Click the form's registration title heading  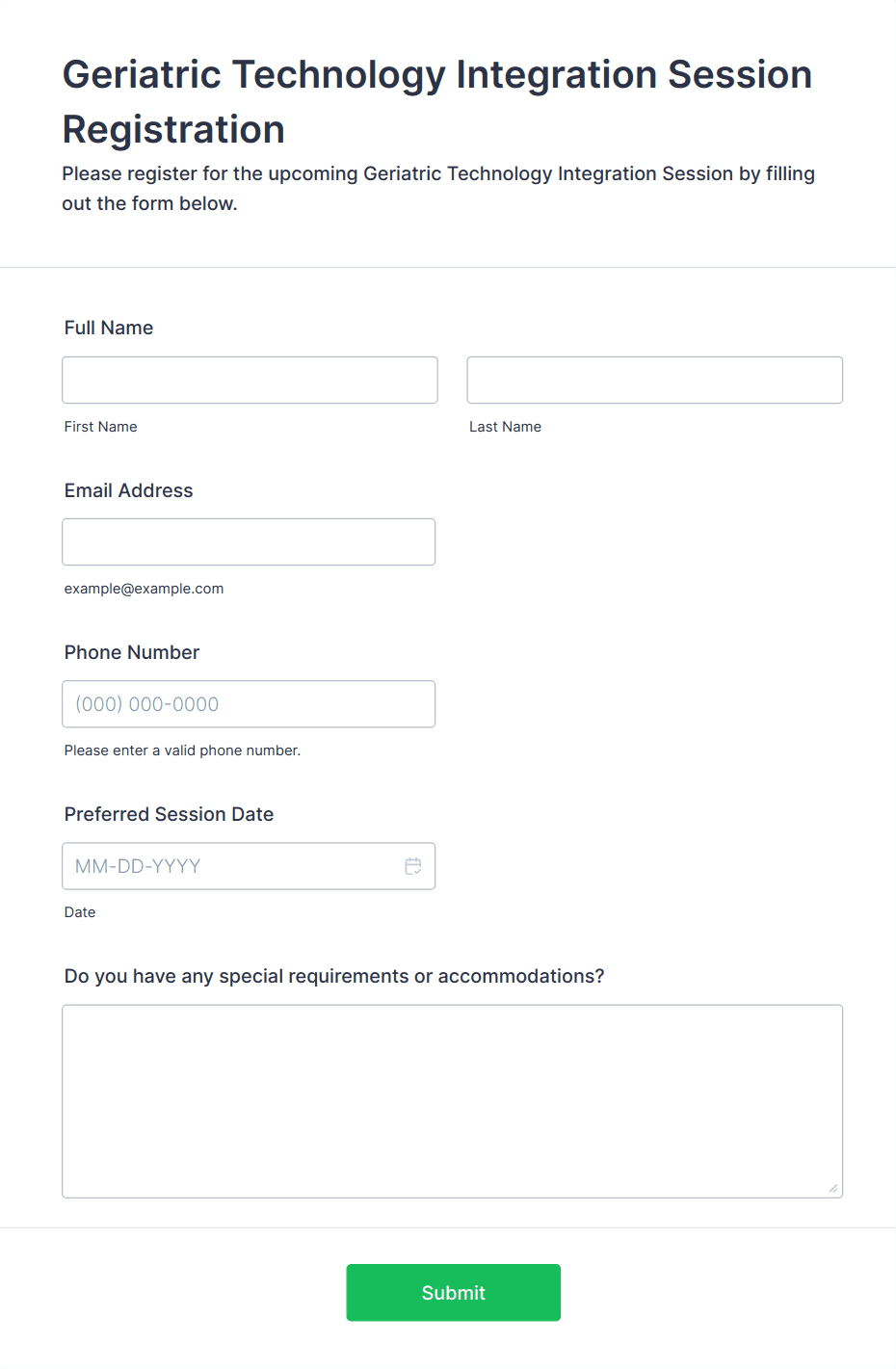pos(437,101)
